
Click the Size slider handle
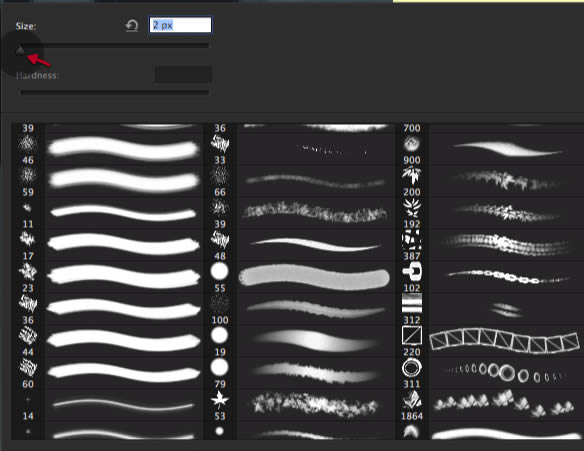[x=20, y=50]
